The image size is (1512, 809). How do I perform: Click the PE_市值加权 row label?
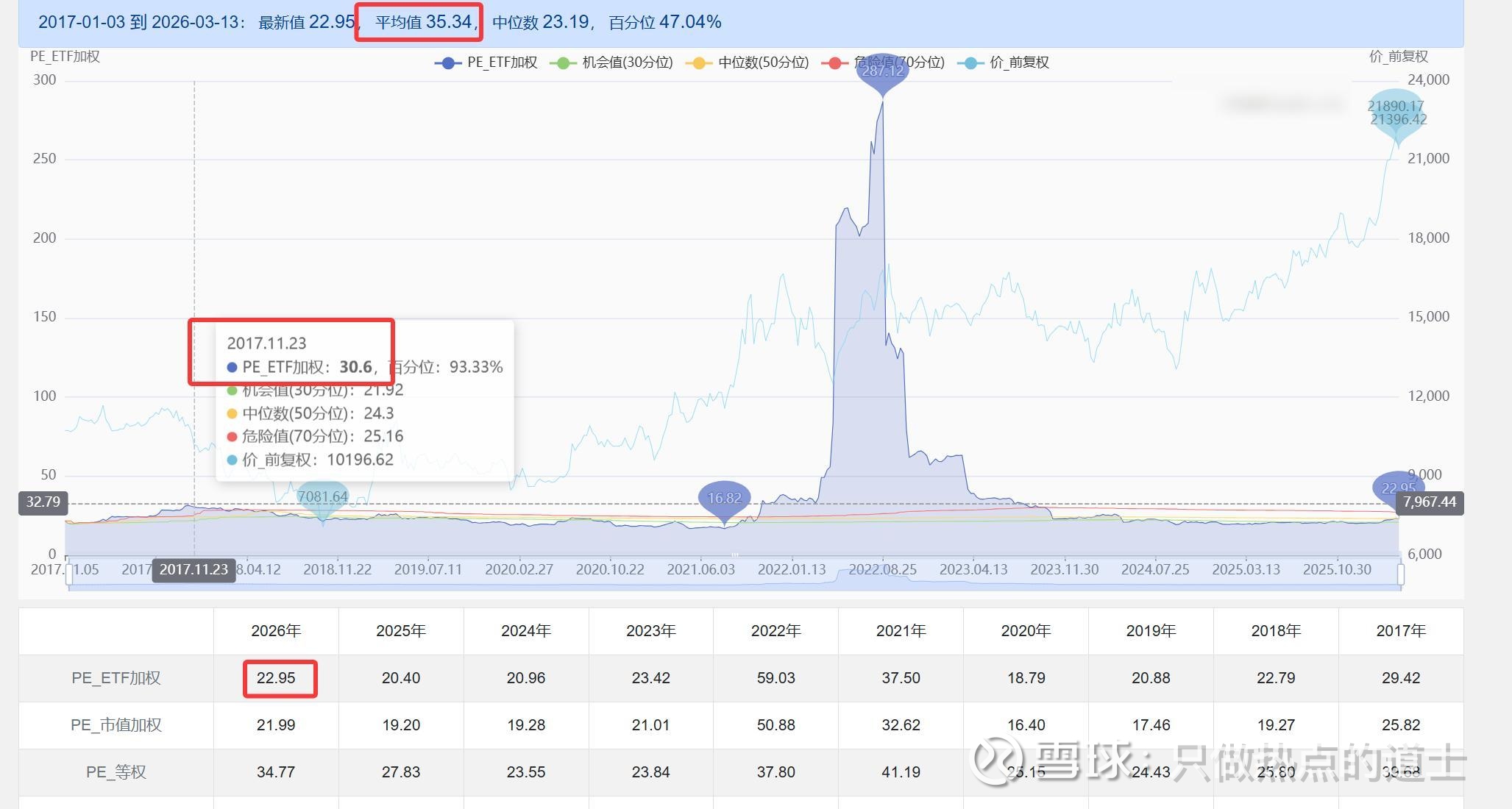point(116,725)
